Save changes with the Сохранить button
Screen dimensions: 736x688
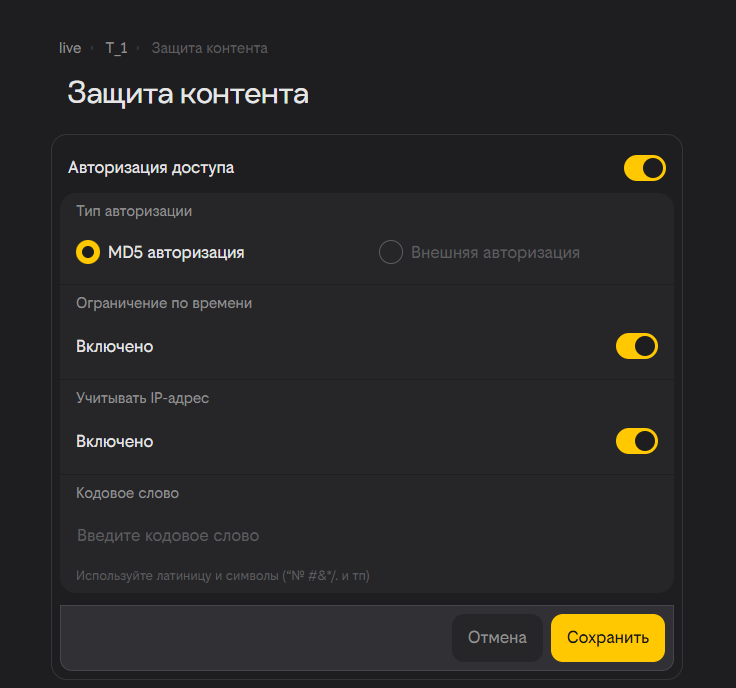608,638
